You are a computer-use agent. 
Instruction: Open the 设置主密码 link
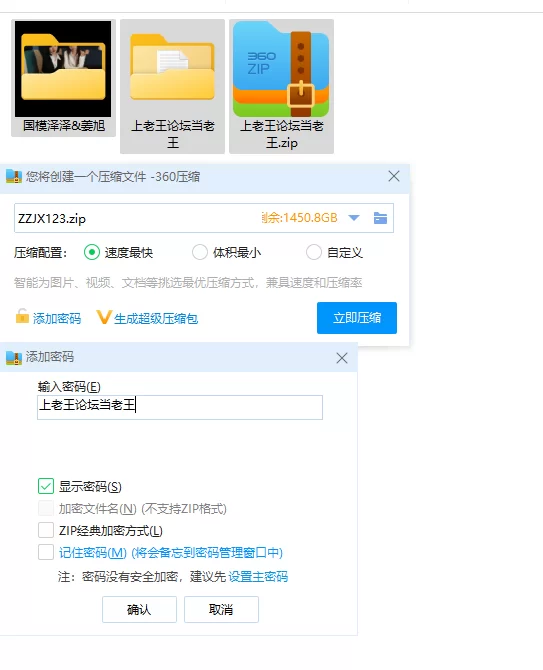[258, 577]
